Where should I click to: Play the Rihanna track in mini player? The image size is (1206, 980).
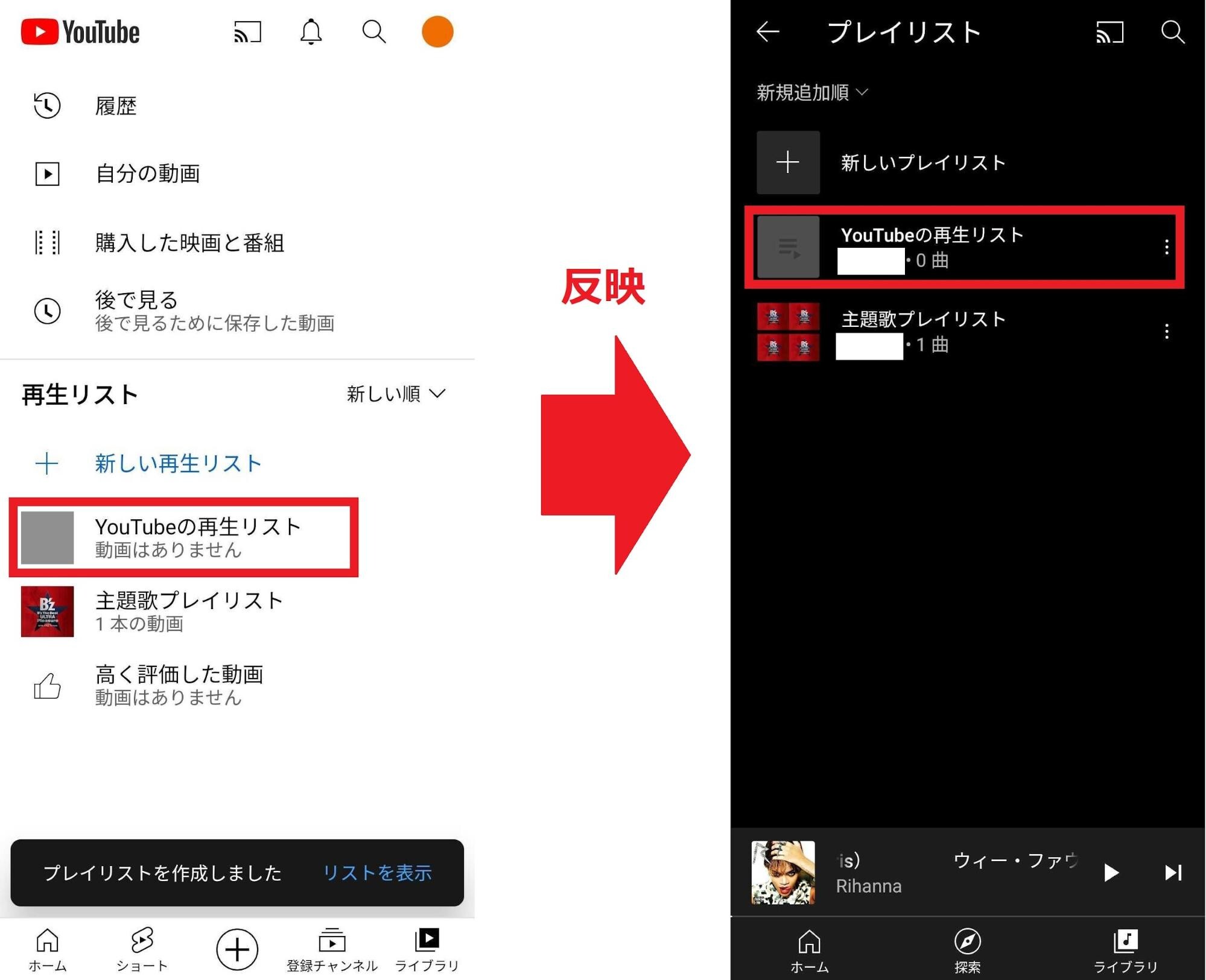(1111, 873)
